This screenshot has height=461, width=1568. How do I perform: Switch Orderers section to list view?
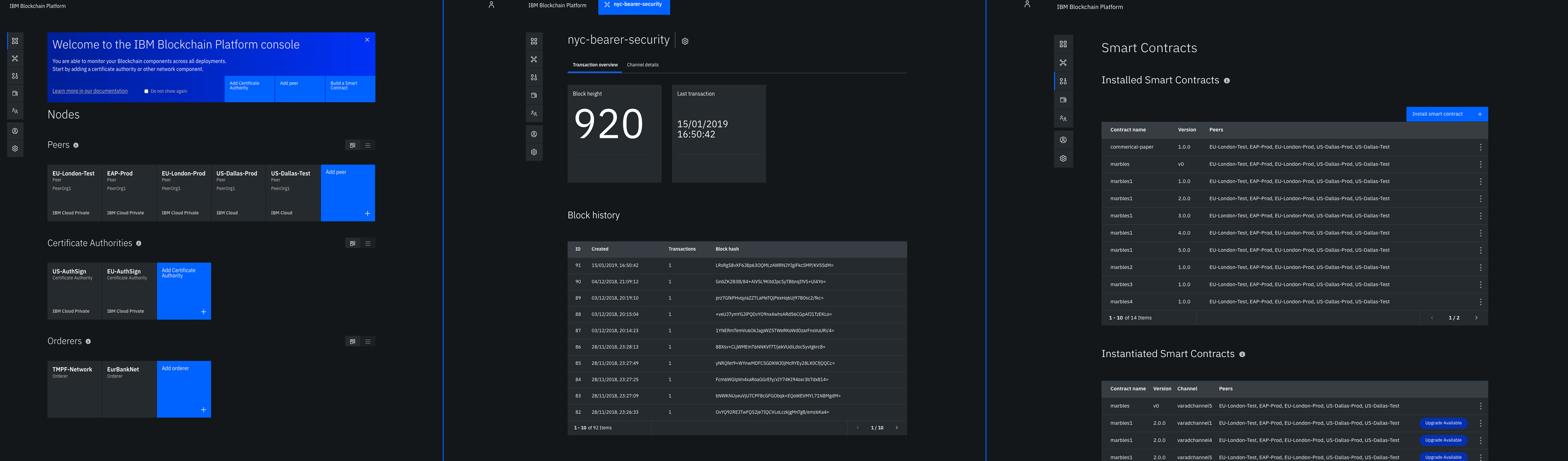click(x=368, y=342)
